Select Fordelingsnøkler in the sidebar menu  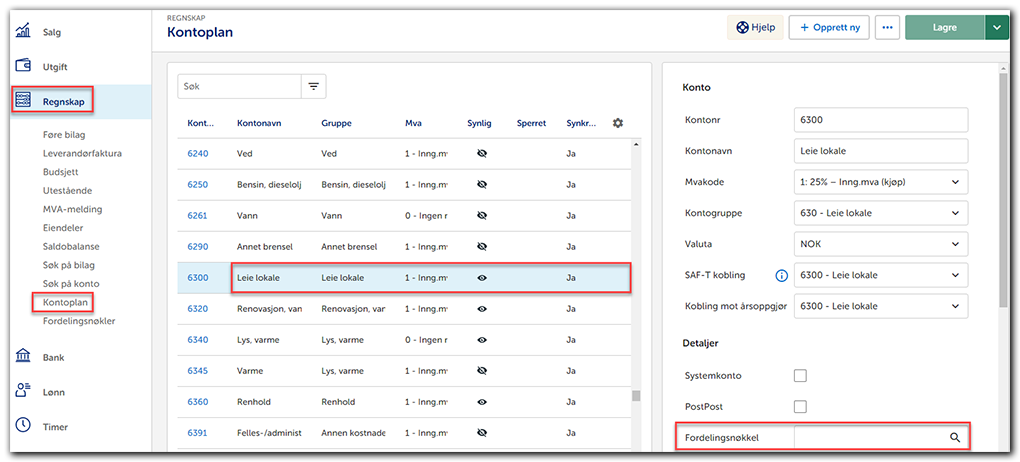79,321
